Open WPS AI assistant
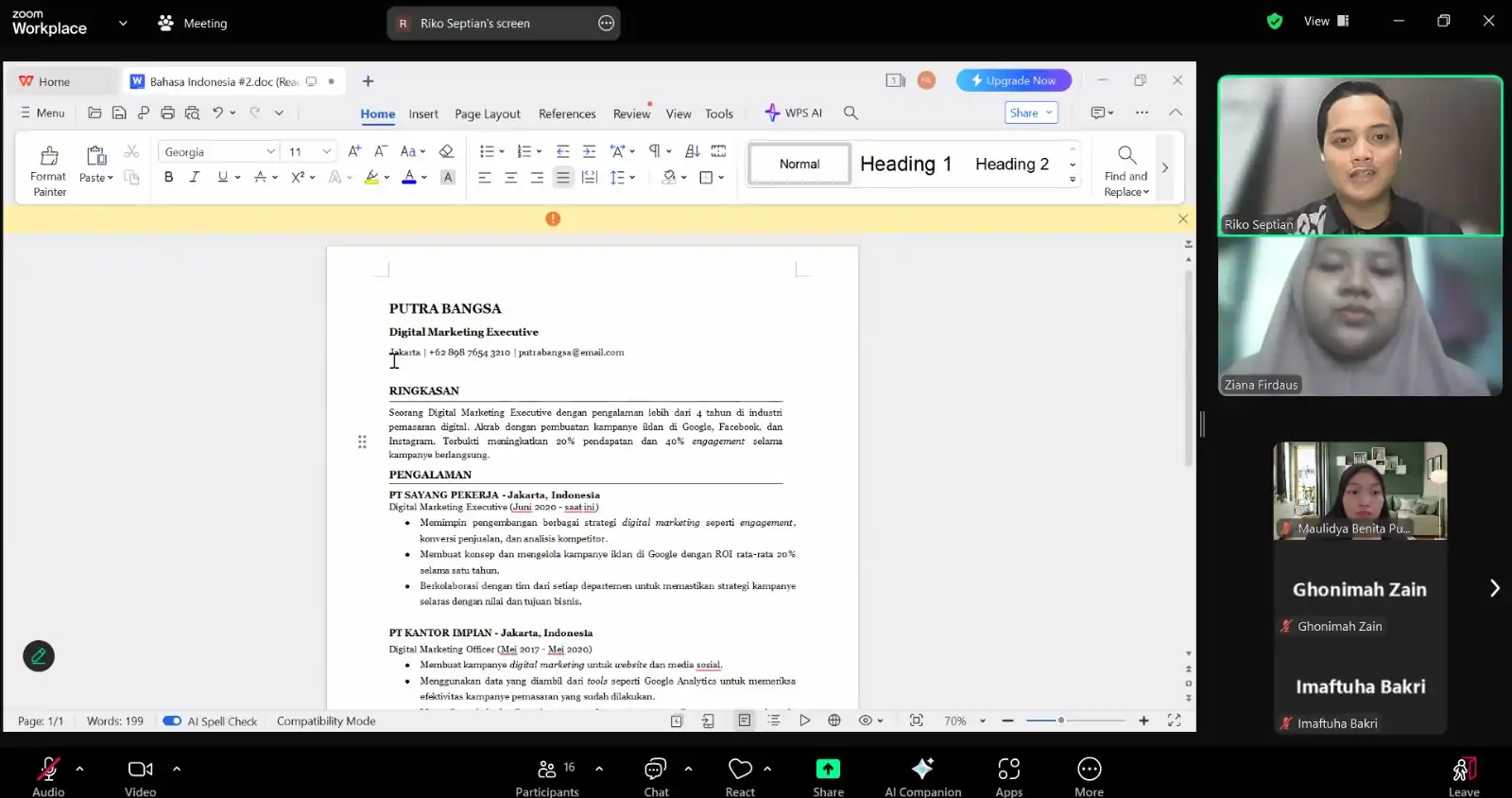The width and height of the screenshot is (1512, 798). 793,113
